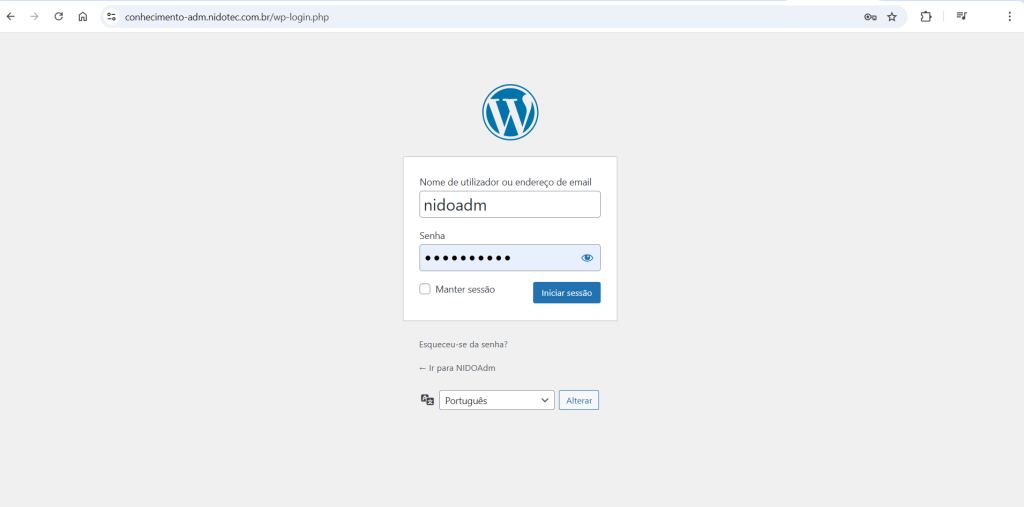This screenshot has width=1024, height=507.
Task: Go back using browser back arrow
Action: (11, 17)
